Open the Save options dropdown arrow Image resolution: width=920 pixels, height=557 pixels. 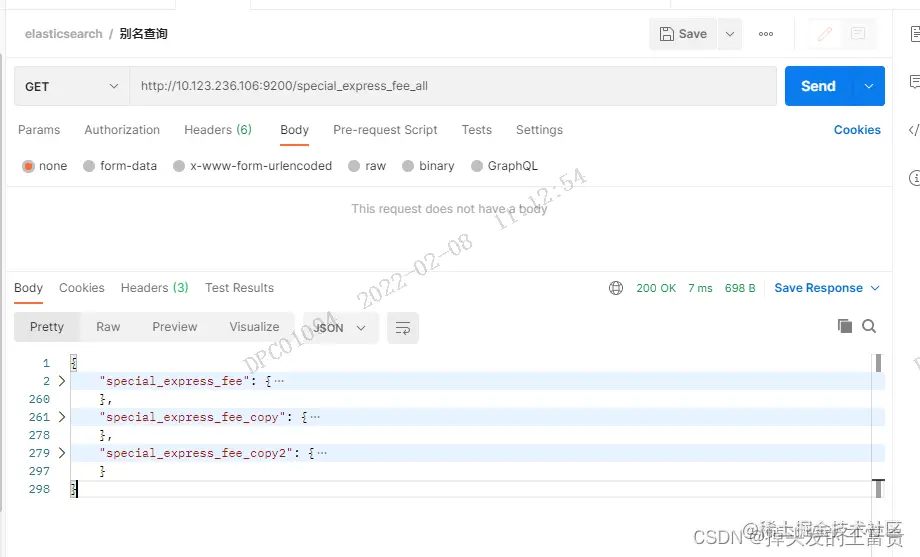(730, 34)
